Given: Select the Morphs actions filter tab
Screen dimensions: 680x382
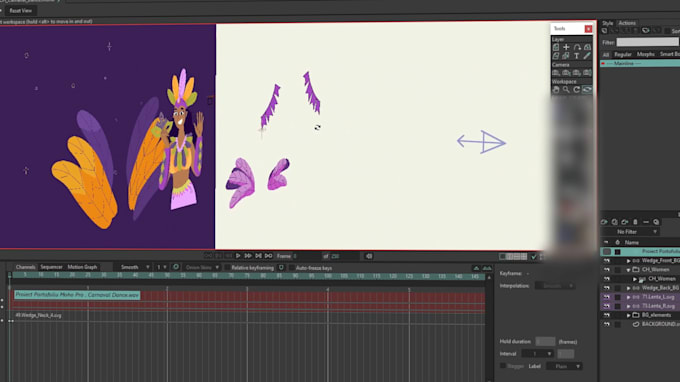Looking at the screenshot, I should coord(645,54).
